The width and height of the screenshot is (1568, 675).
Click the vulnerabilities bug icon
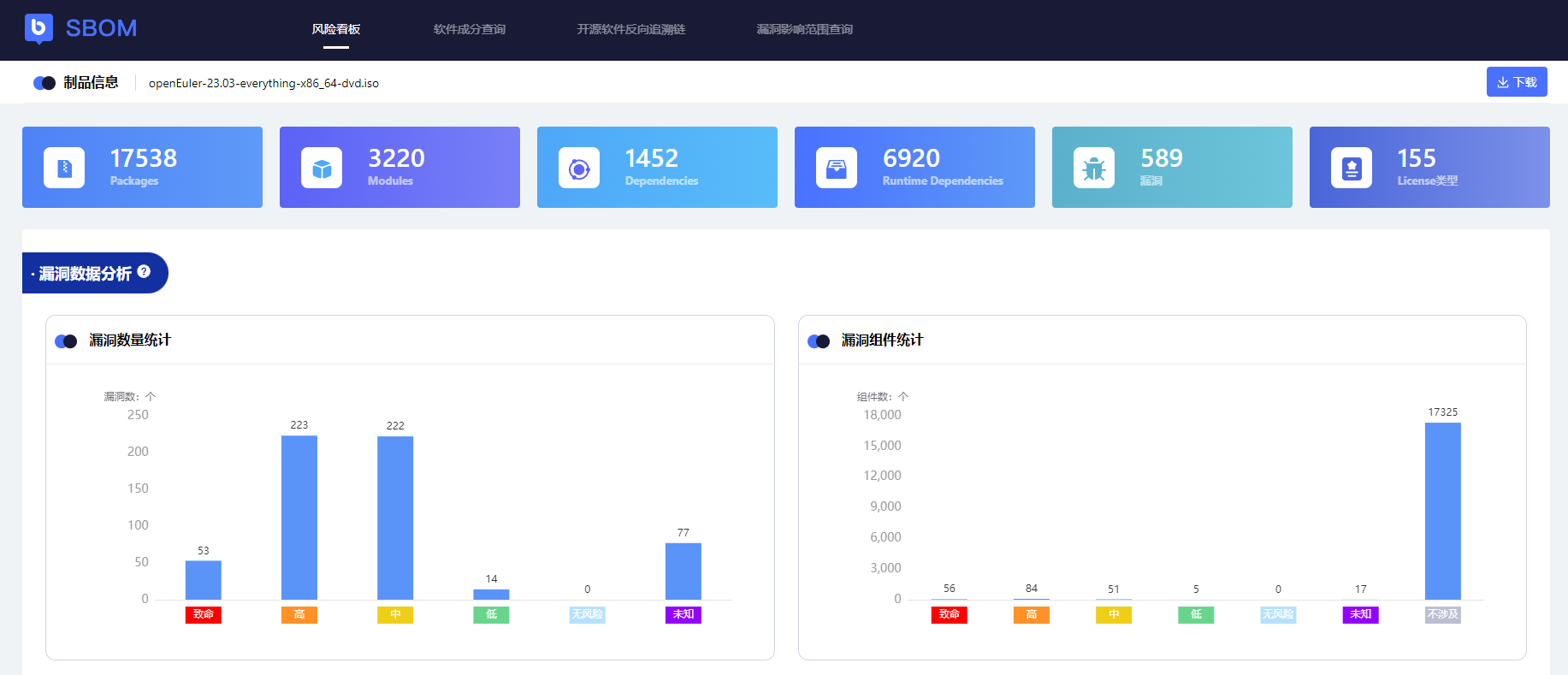(x=1094, y=168)
